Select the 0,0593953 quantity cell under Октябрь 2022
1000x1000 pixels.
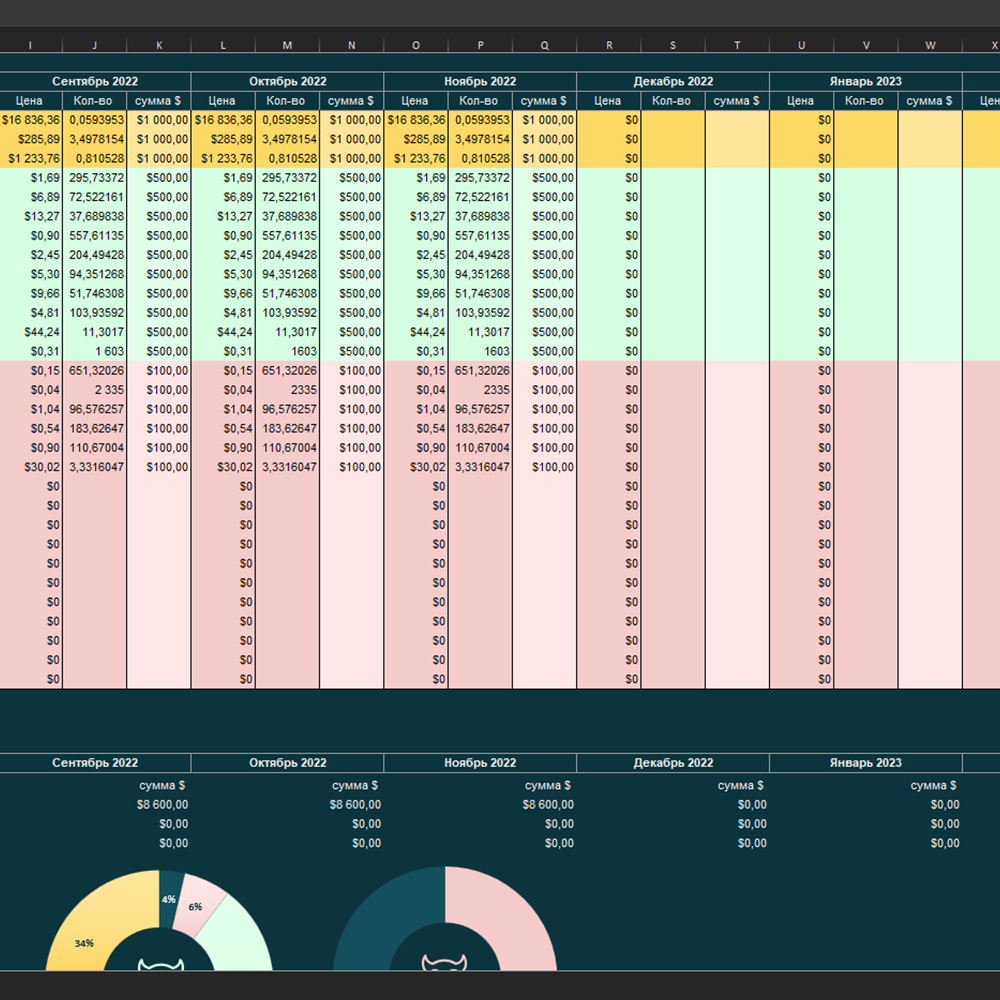(288, 120)
